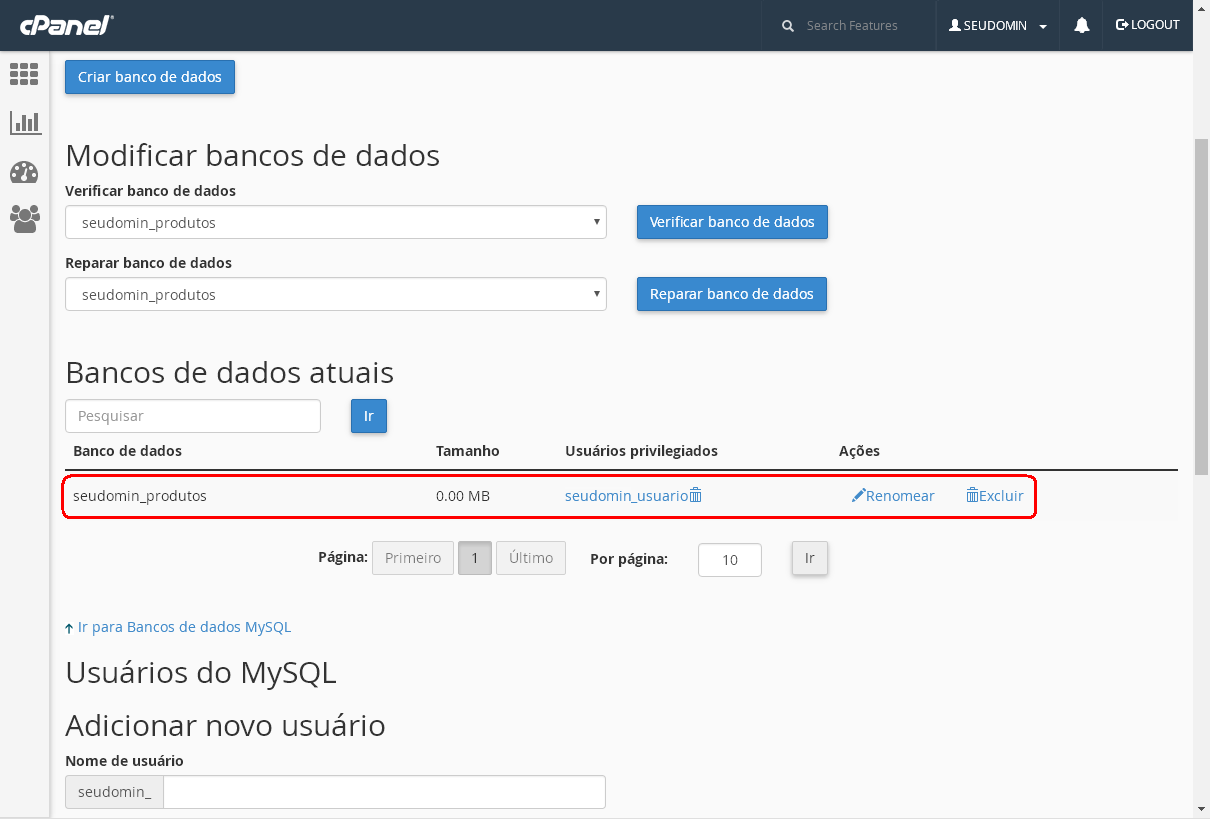Viewport: 1210px width, 819px height.
Task: Click the search magnifier icon
Action: pyautogui.click(x=788, y=26)
